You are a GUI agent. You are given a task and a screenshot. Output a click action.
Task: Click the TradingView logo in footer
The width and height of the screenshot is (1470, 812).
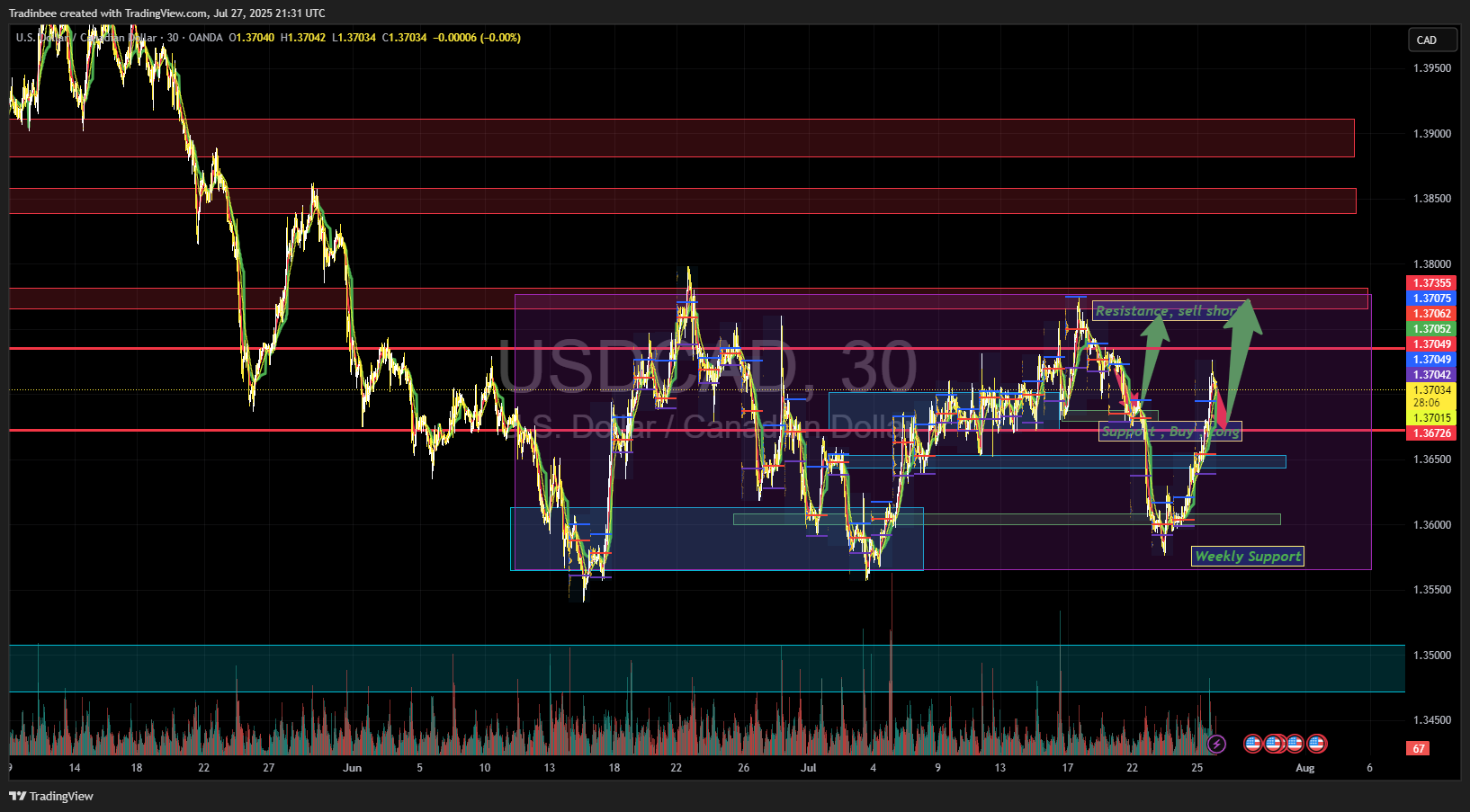pos(51,796)
